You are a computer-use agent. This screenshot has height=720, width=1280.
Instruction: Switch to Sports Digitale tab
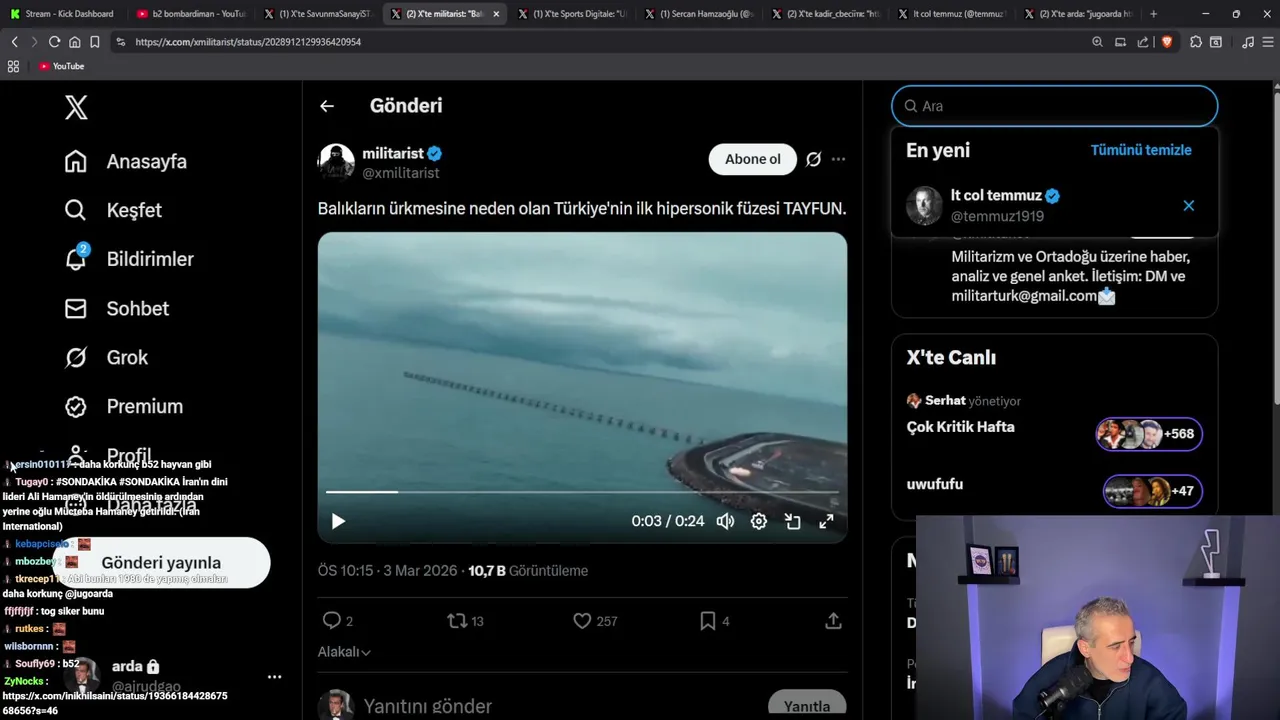click(572, 14)
